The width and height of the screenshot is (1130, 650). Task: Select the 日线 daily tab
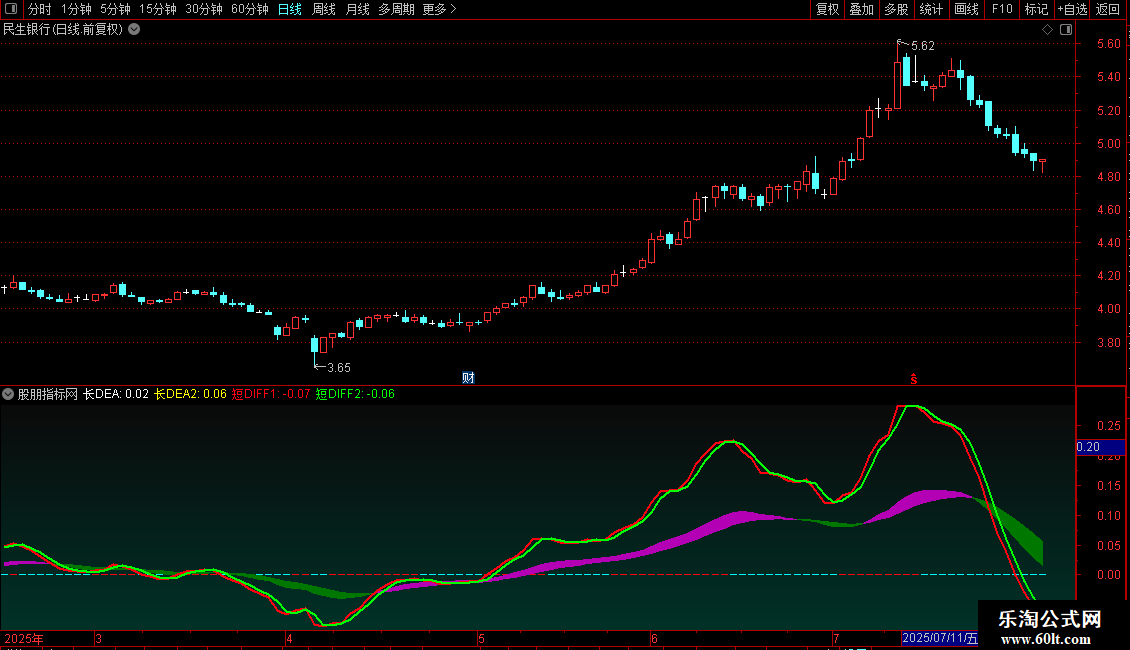click(290, 9)
